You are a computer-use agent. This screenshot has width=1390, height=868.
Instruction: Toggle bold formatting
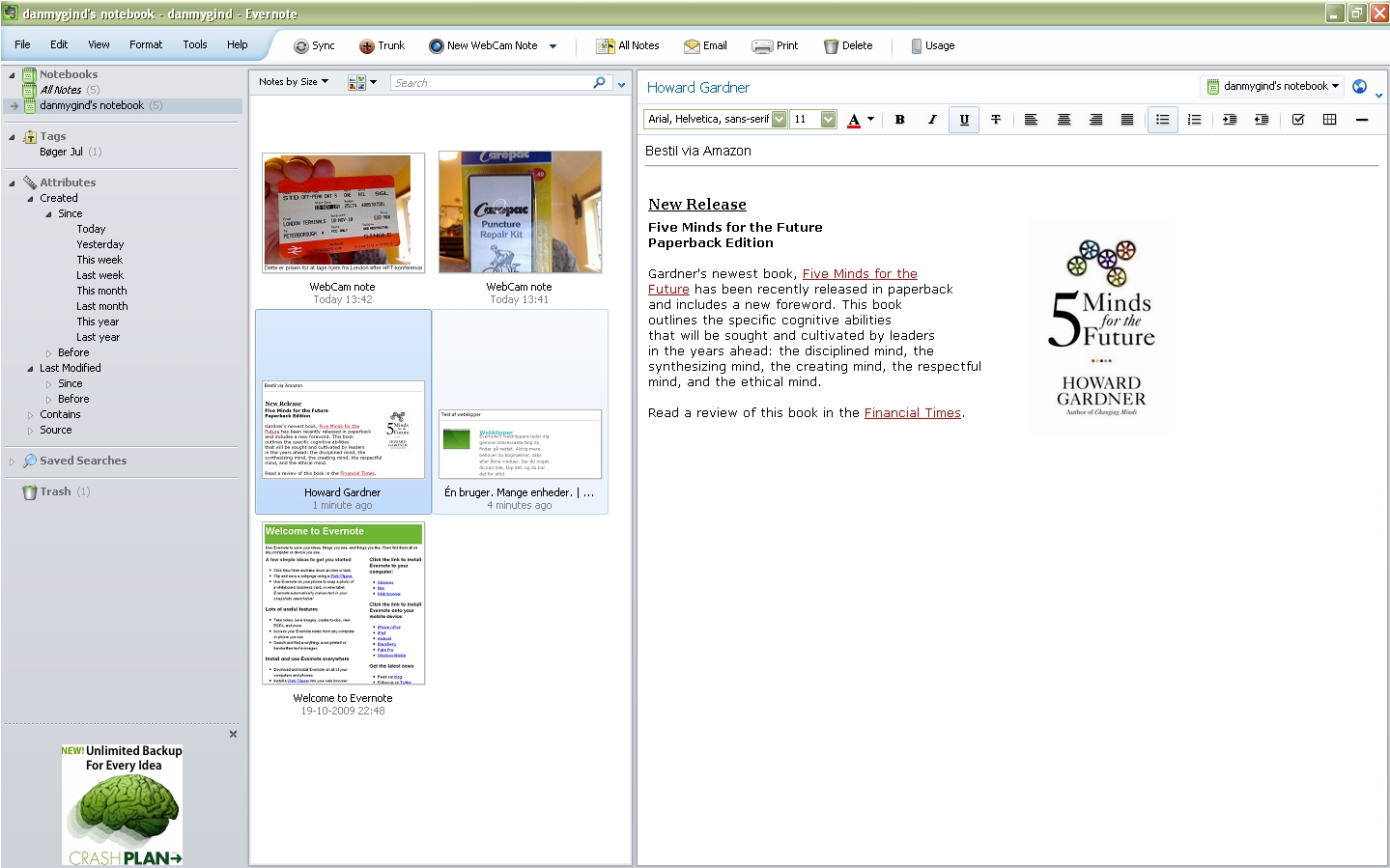pos(899,120)
